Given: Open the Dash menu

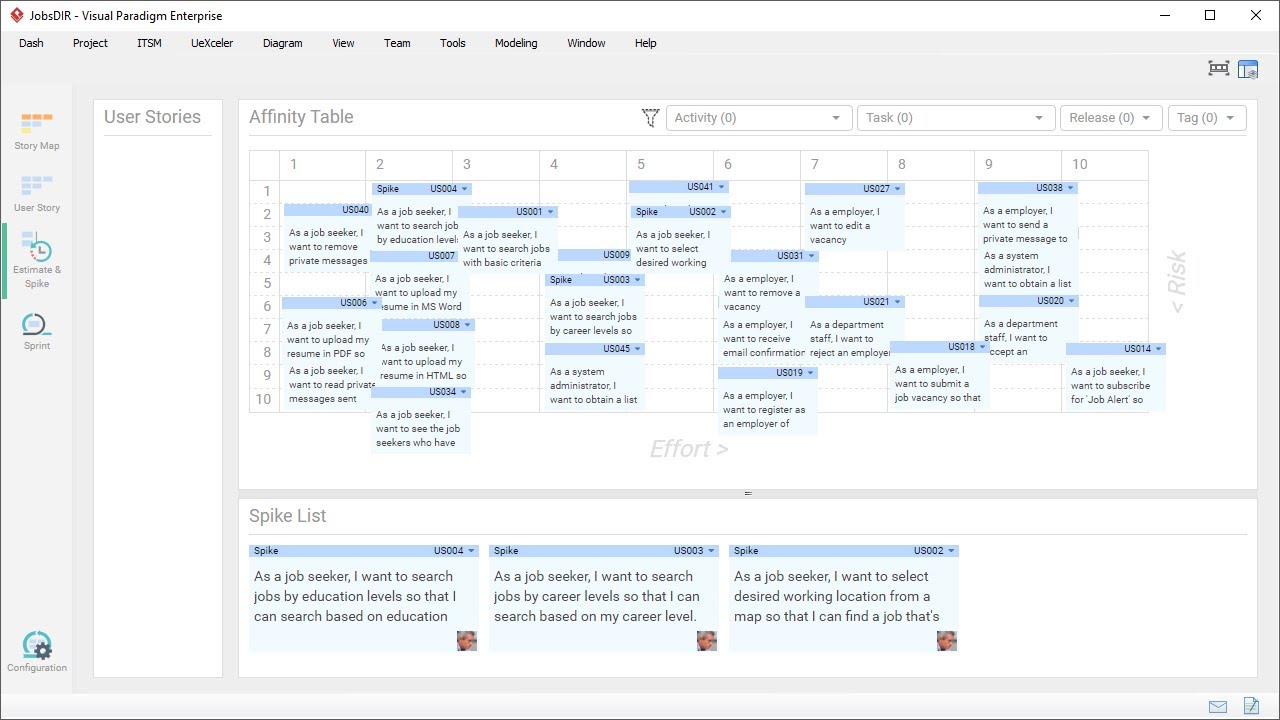Looking at the screenshot, I should [31, 43].
